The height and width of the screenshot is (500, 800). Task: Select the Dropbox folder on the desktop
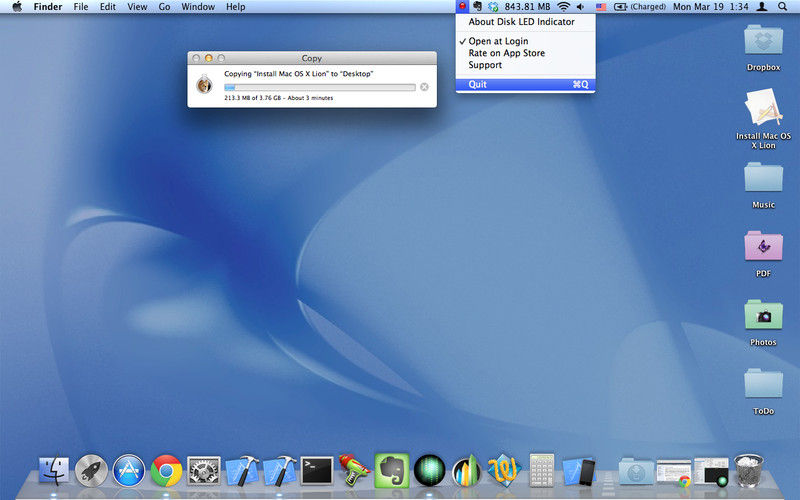763,40
